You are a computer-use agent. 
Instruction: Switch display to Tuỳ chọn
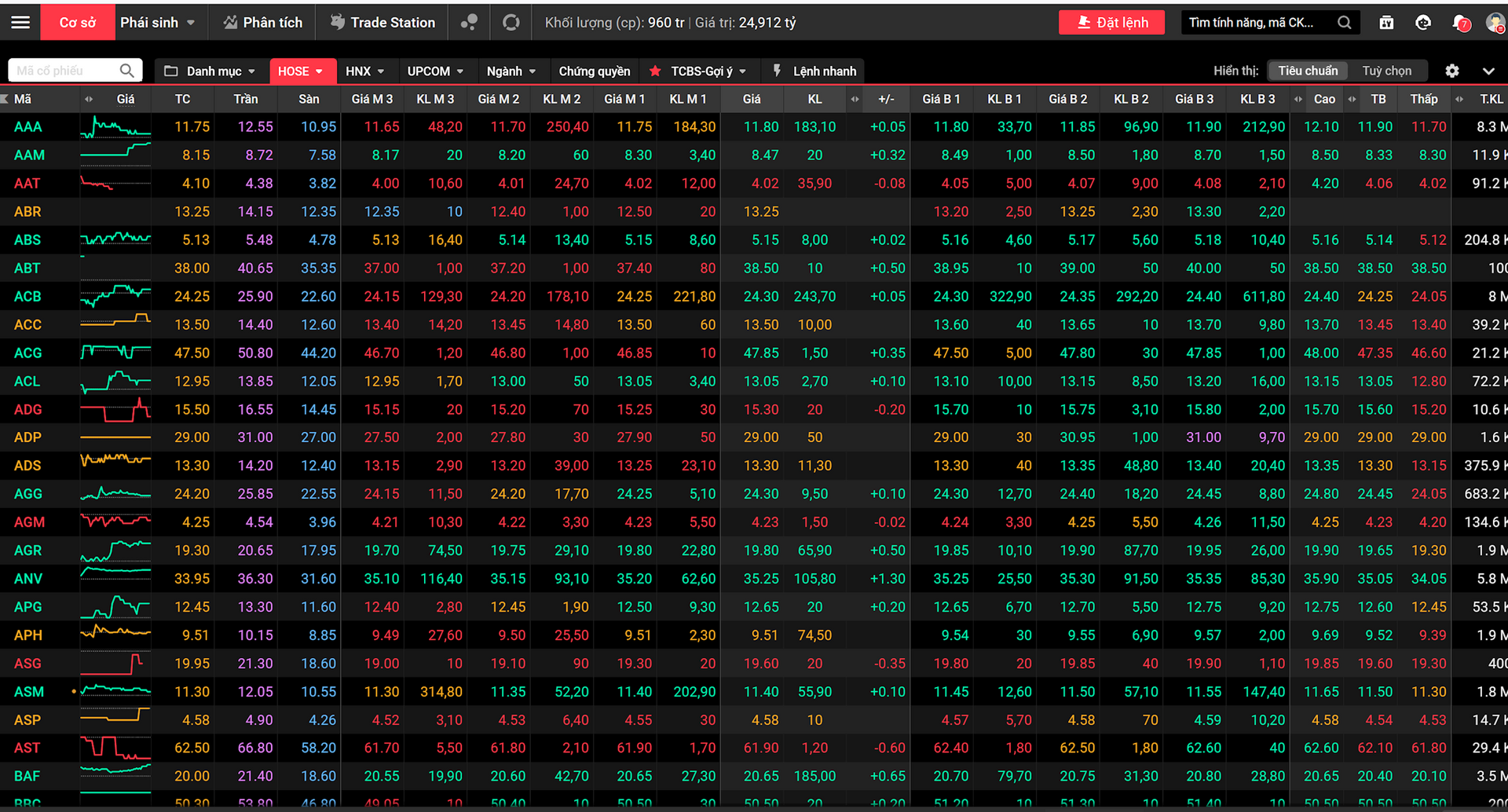pos(1386,71)
